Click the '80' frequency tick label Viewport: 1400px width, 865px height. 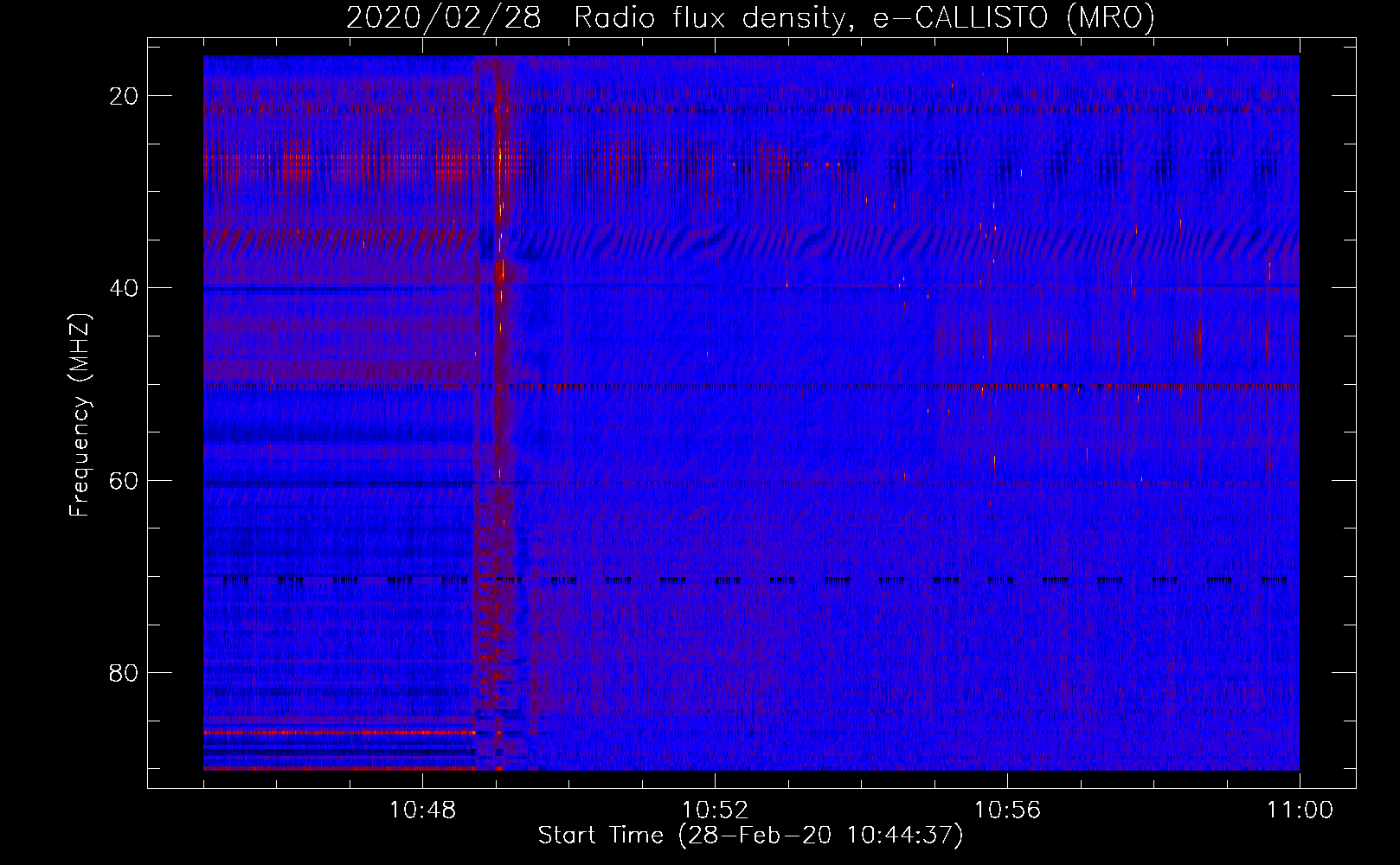point(124,672)
